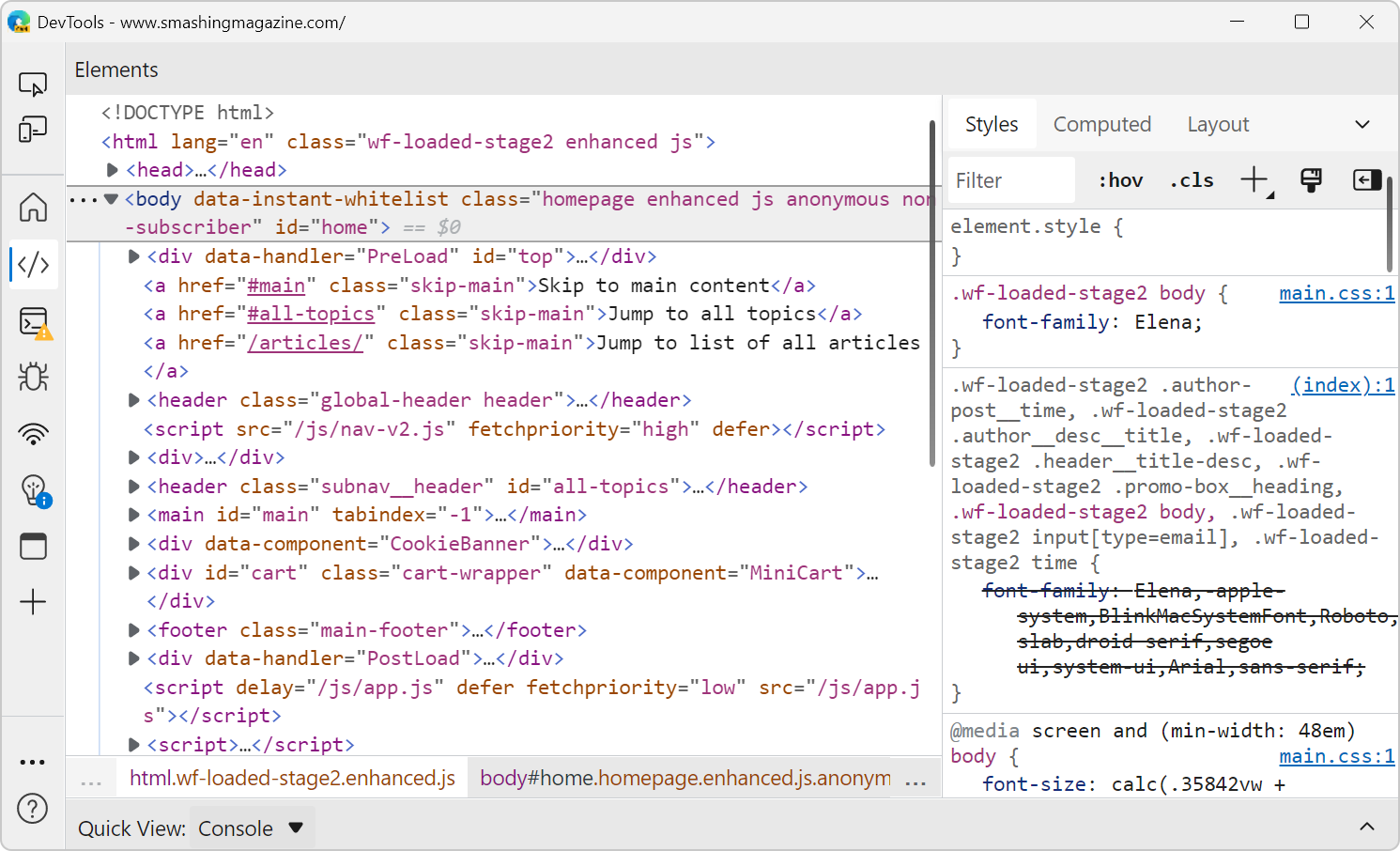1400x851 pixels.
Task: Click the styles Filter input field
Action: point(1011,179)
